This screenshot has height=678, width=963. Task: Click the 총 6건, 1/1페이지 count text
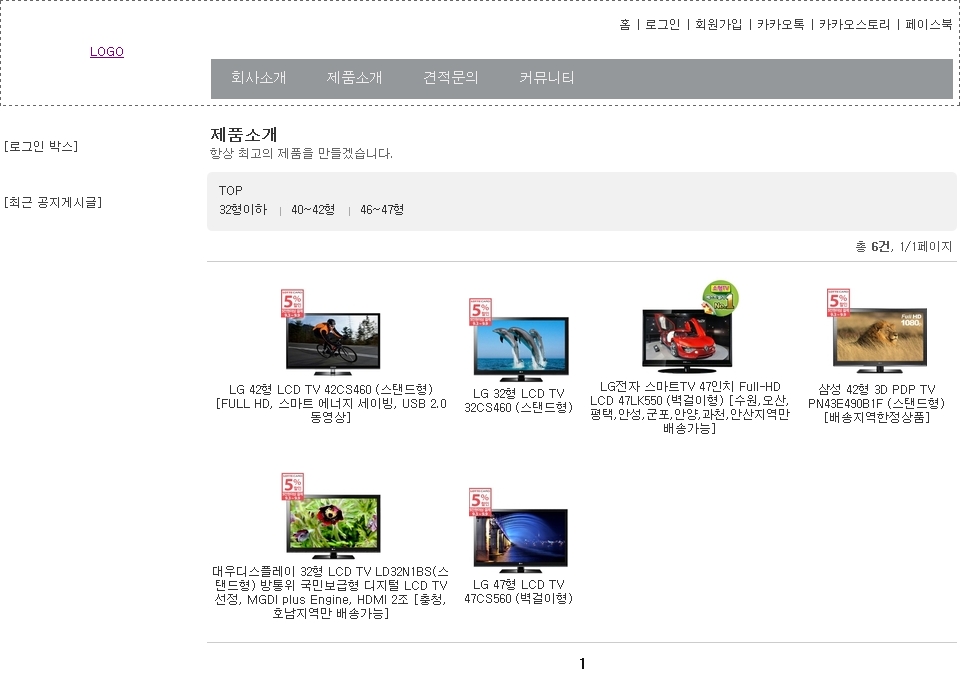coord(904,246)
